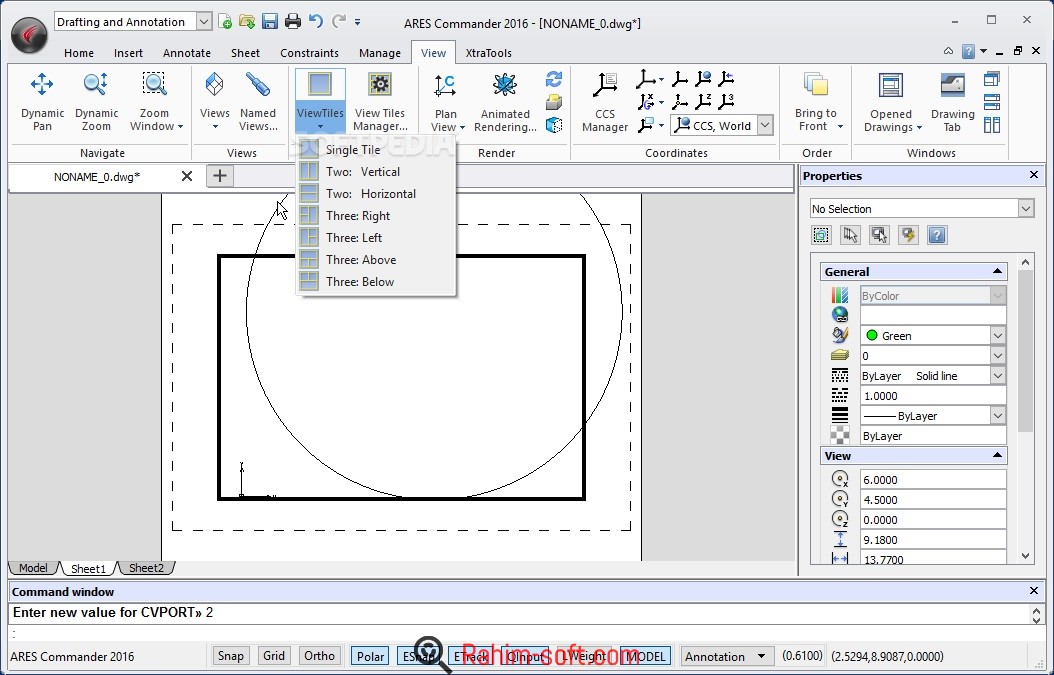Switch to the Sheet2 tab

click(x=146, y=568)
